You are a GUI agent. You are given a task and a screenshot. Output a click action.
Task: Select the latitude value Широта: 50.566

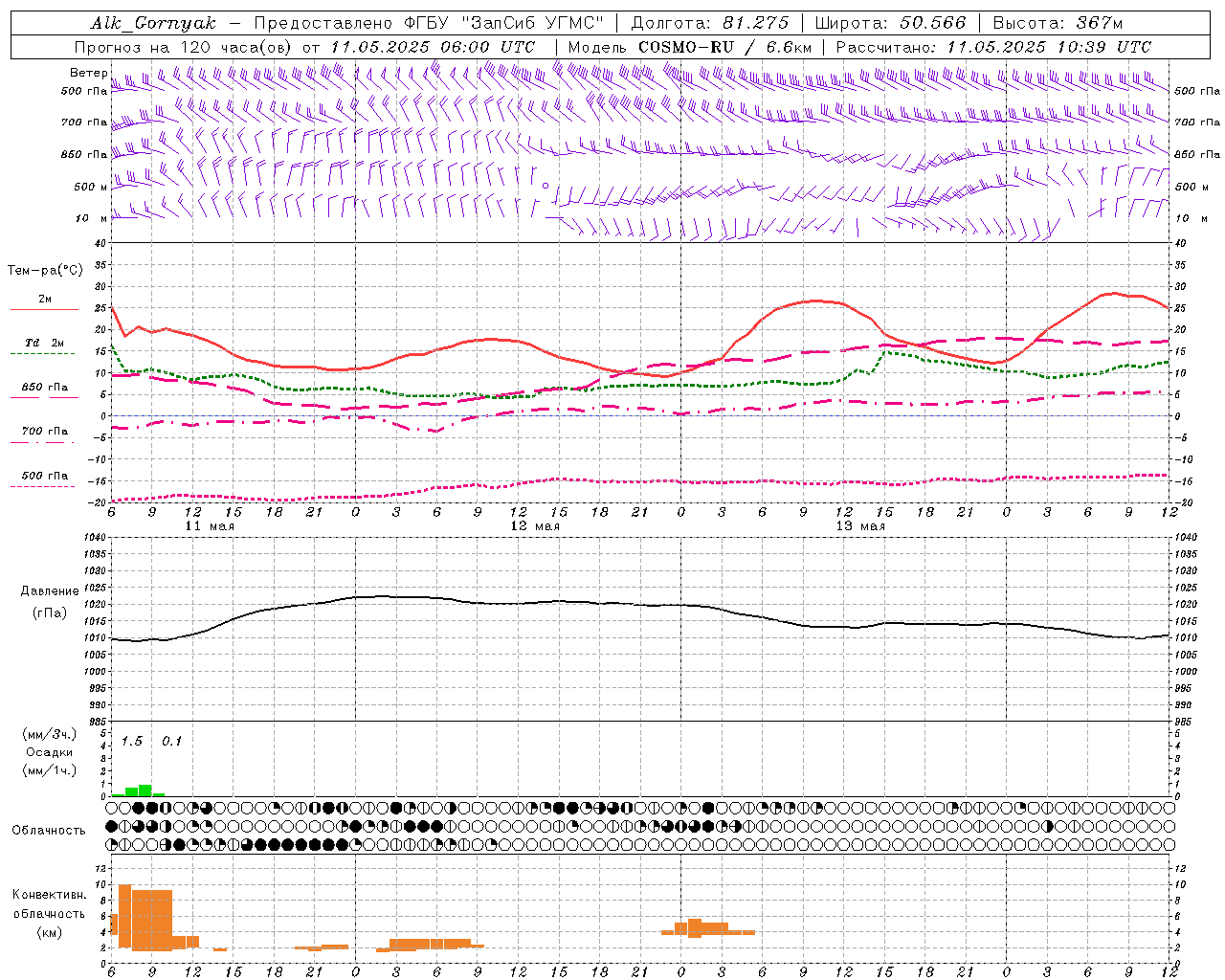pos(890,23)
